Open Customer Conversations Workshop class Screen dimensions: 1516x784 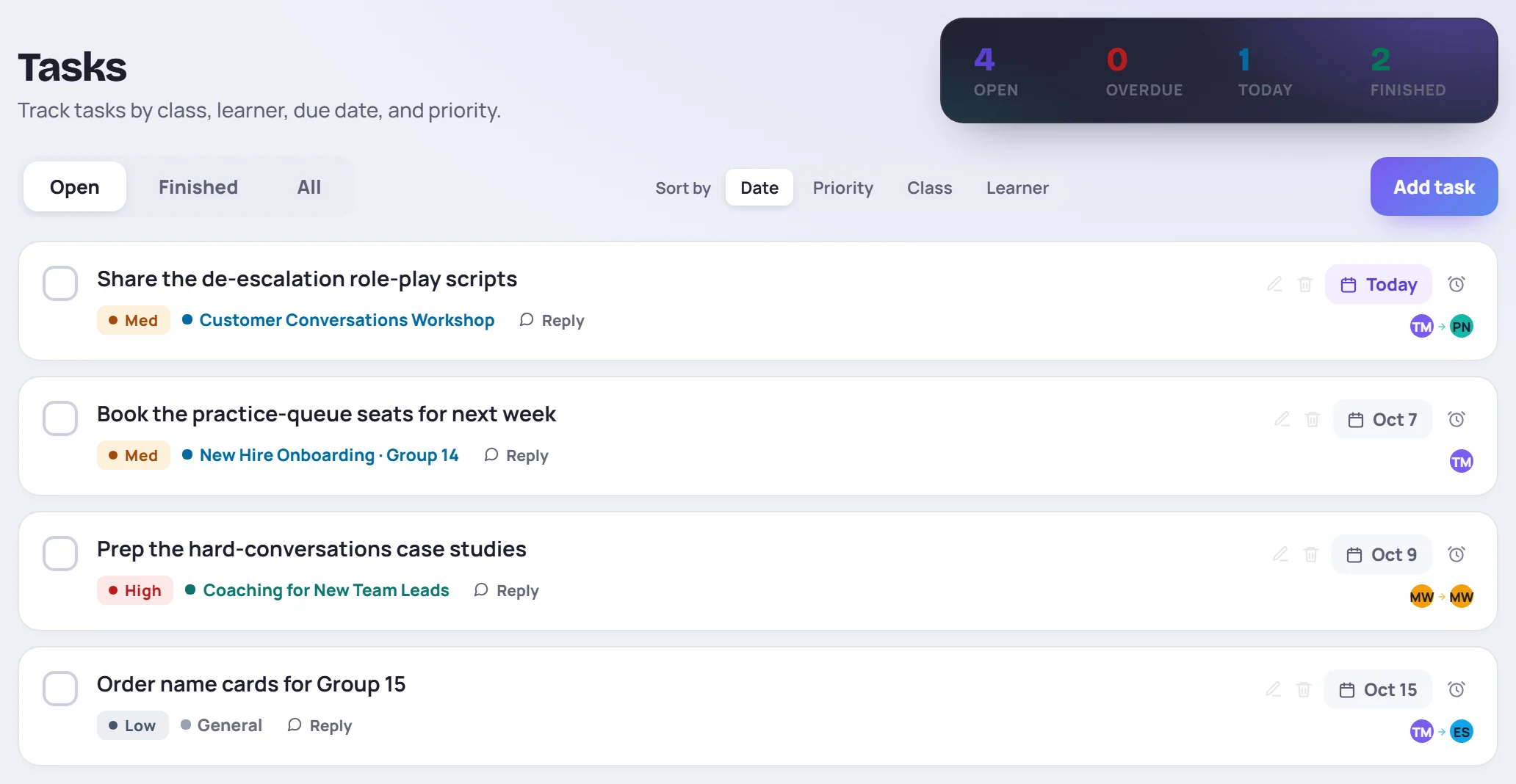click(x=339, y=320)
